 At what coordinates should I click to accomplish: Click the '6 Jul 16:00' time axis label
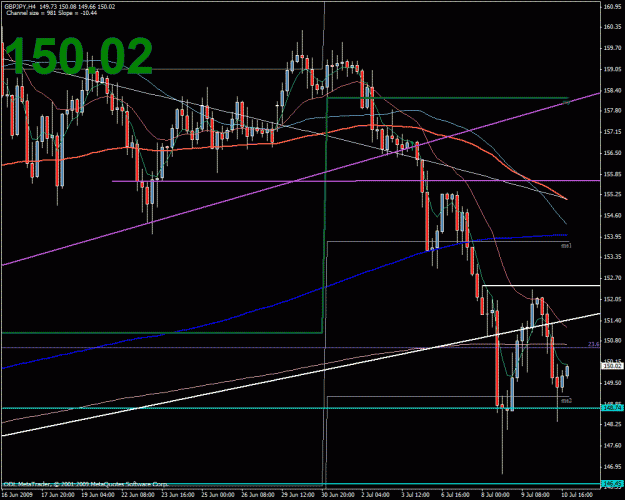pyautogui.click(x=455, y=495)
